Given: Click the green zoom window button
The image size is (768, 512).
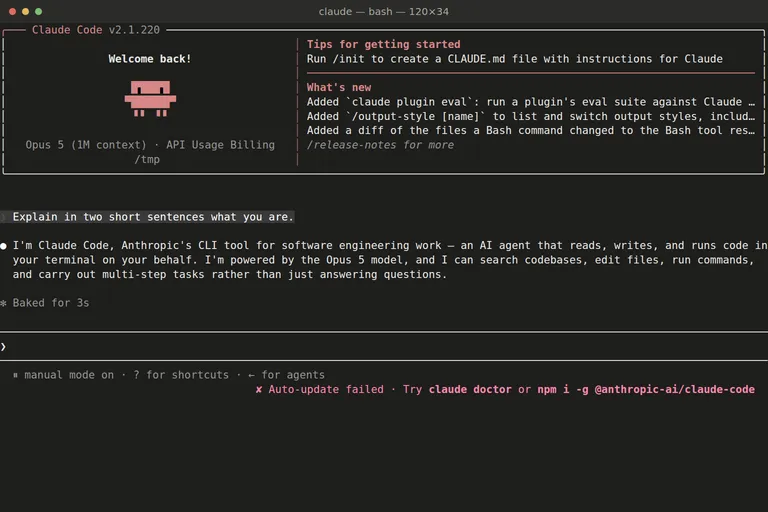Looking at the screenshot, I should click(x=38, y=11).
